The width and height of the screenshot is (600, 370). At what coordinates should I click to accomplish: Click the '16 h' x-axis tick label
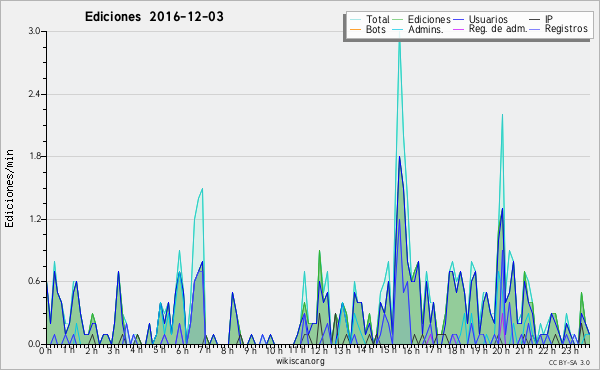410,350
